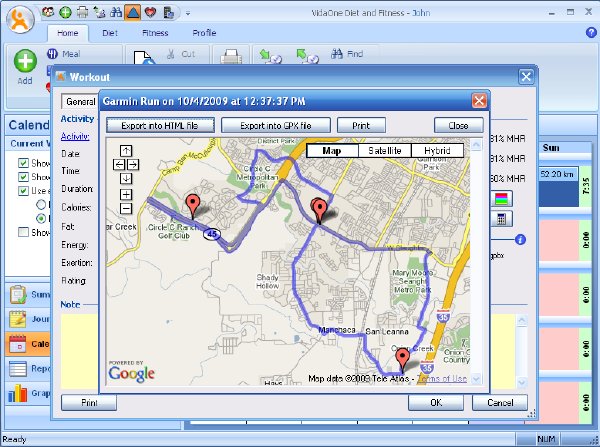Toggle the first Show checkbox in Calendar panel
Screen dimensions: 600x447
point(23,163)
